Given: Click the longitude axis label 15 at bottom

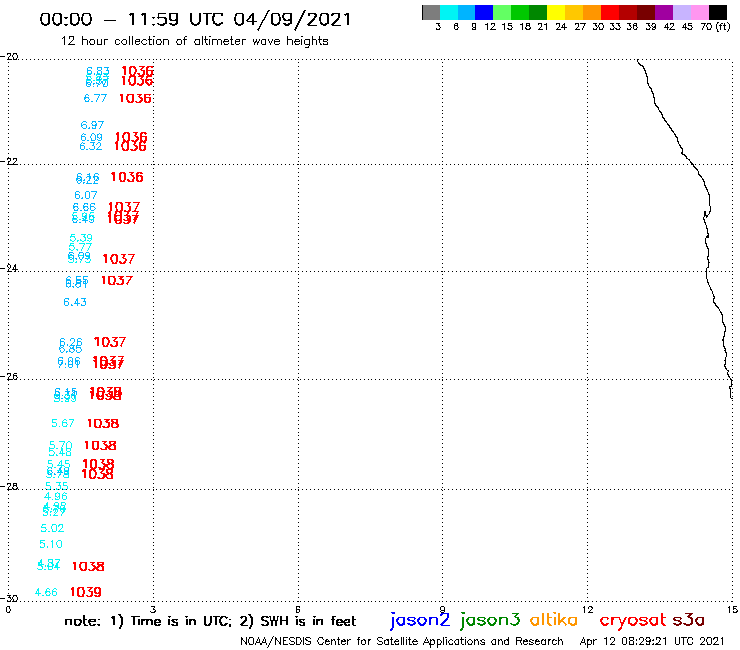Looking at the screenshot, I should [x=732, y=609].
